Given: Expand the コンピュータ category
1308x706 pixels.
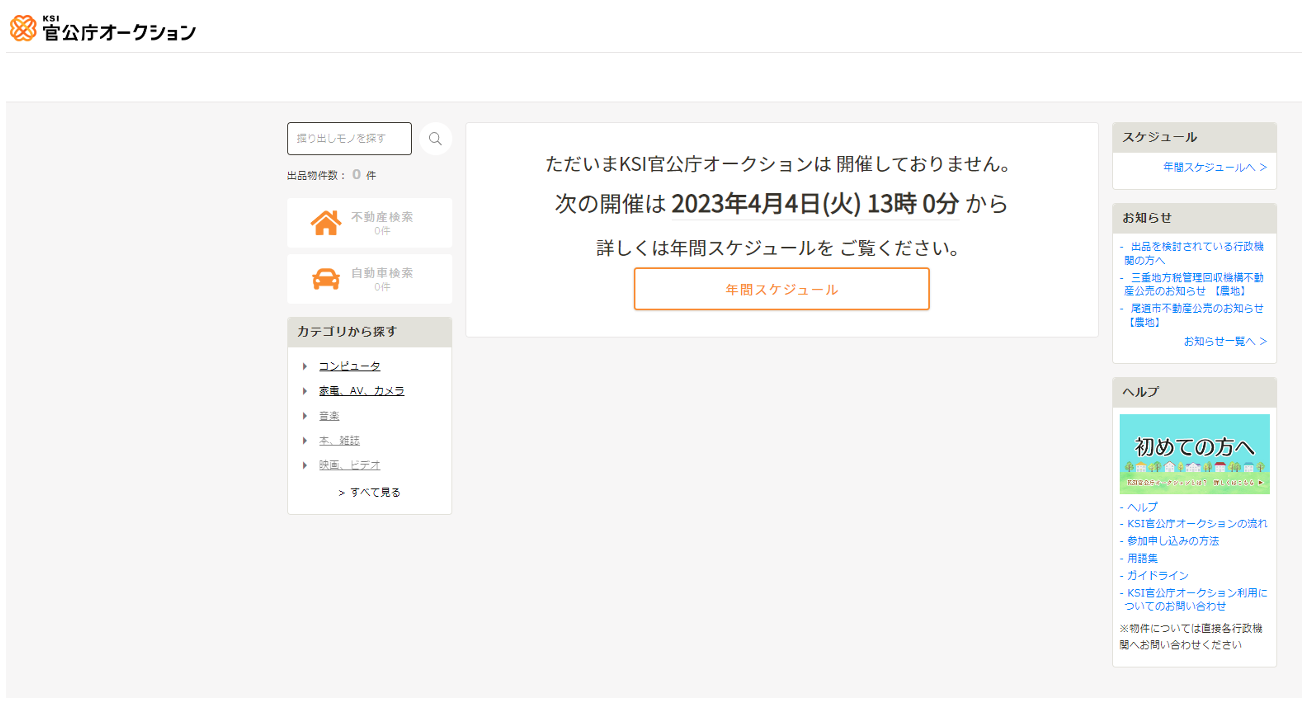Looking at the screenshot, I should click(x=347, y=366).
